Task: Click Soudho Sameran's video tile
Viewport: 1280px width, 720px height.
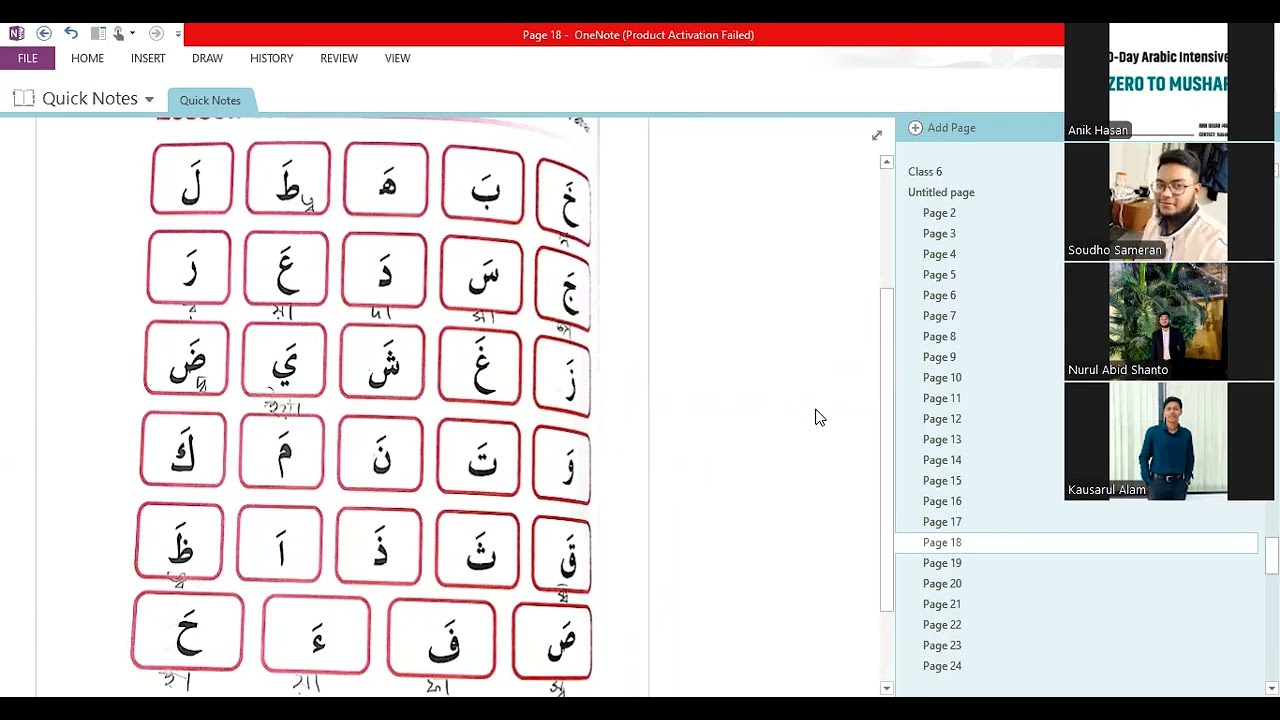Action: [1169, 201]
